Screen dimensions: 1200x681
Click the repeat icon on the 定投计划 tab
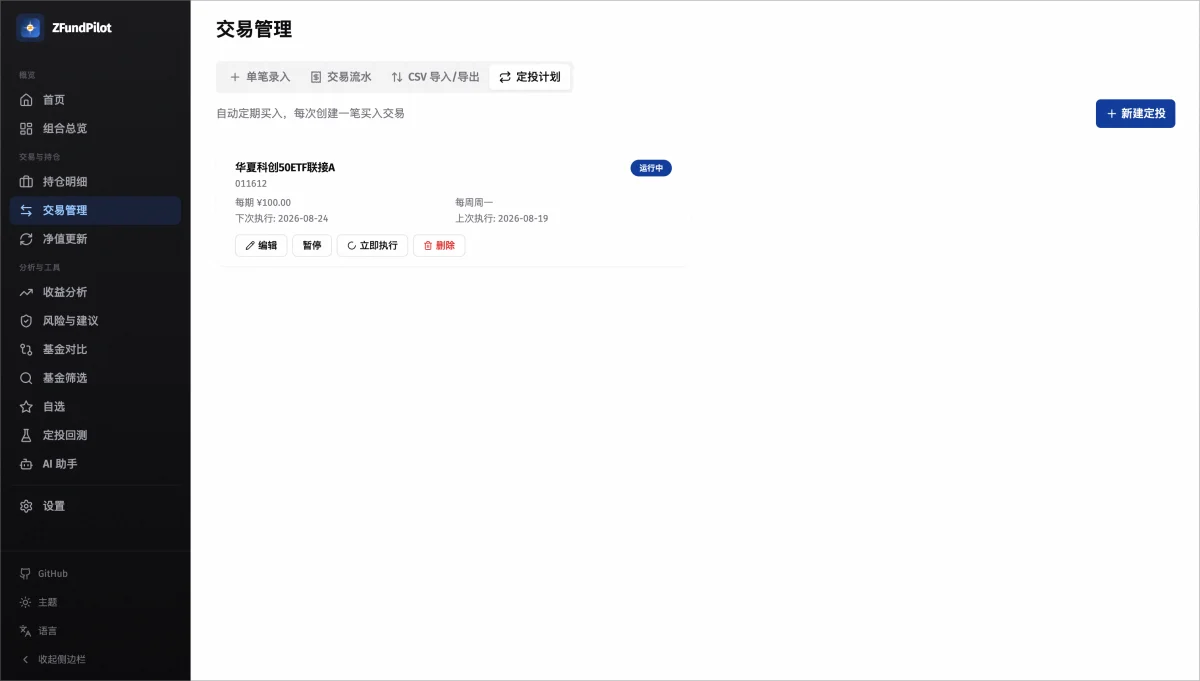(x=505, y=77)
